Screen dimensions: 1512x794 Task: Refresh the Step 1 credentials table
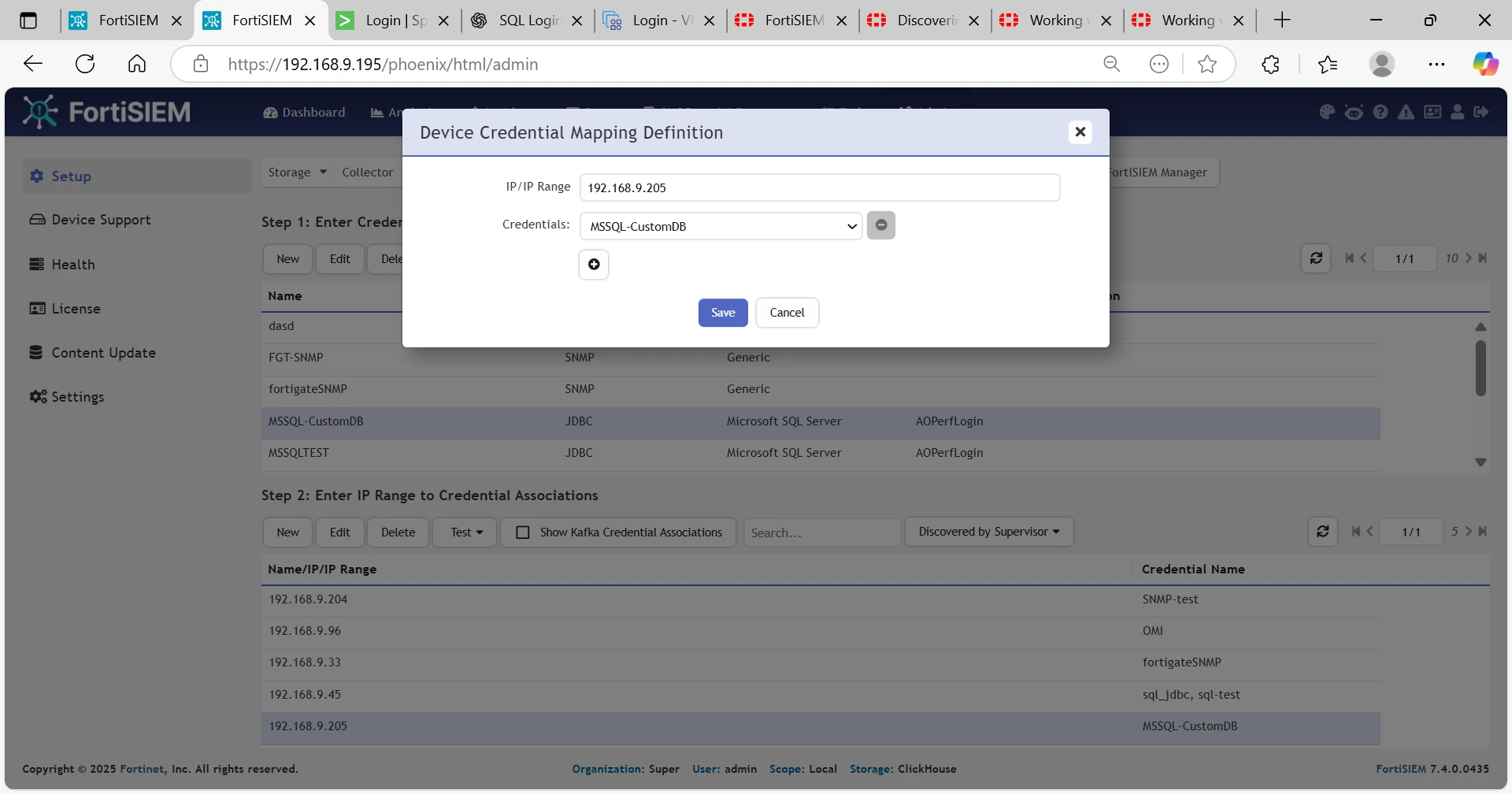tap(1316, 258)
